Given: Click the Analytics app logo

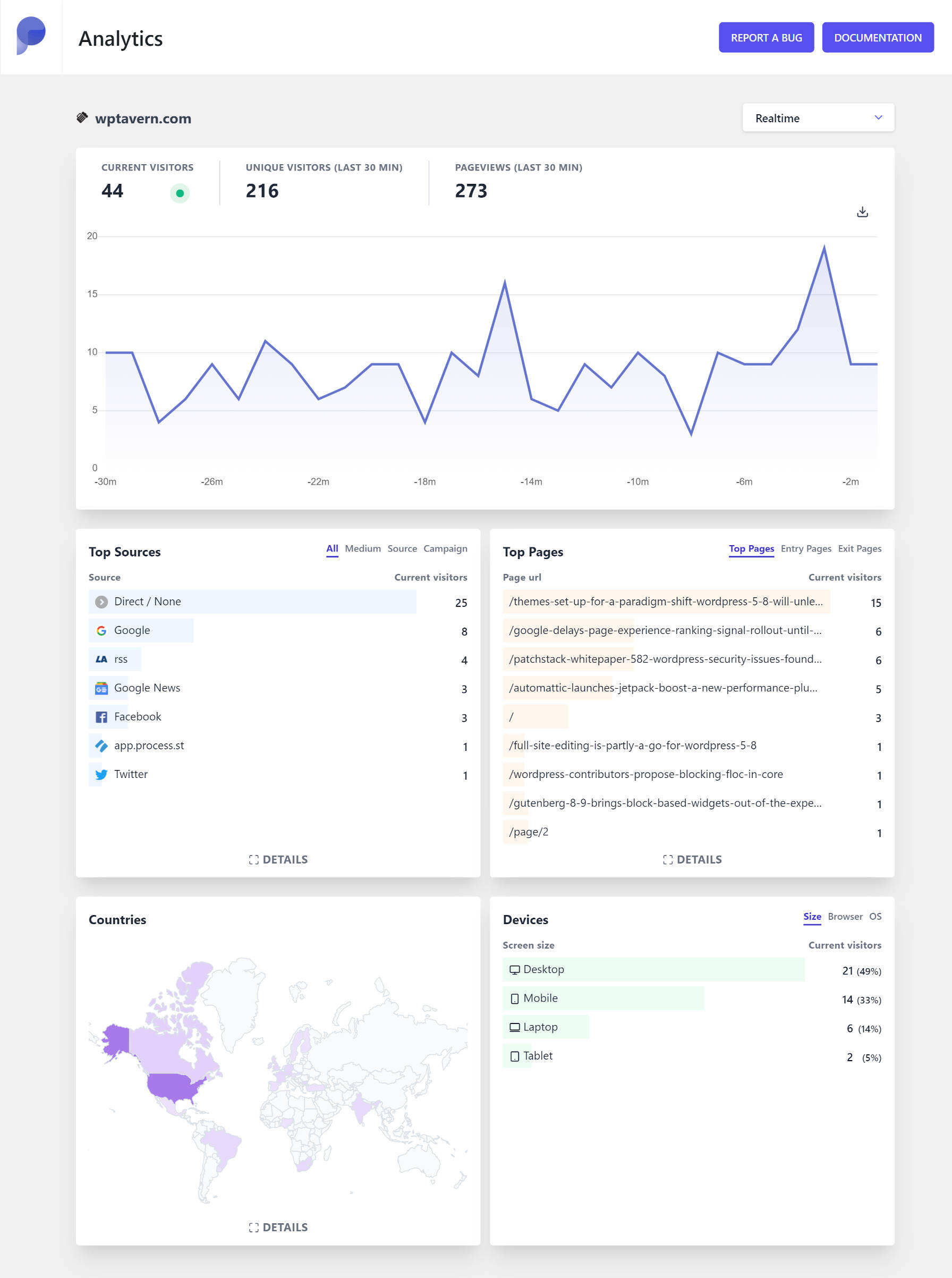Looking at the screenshot, I should click(x=31, y=36).
